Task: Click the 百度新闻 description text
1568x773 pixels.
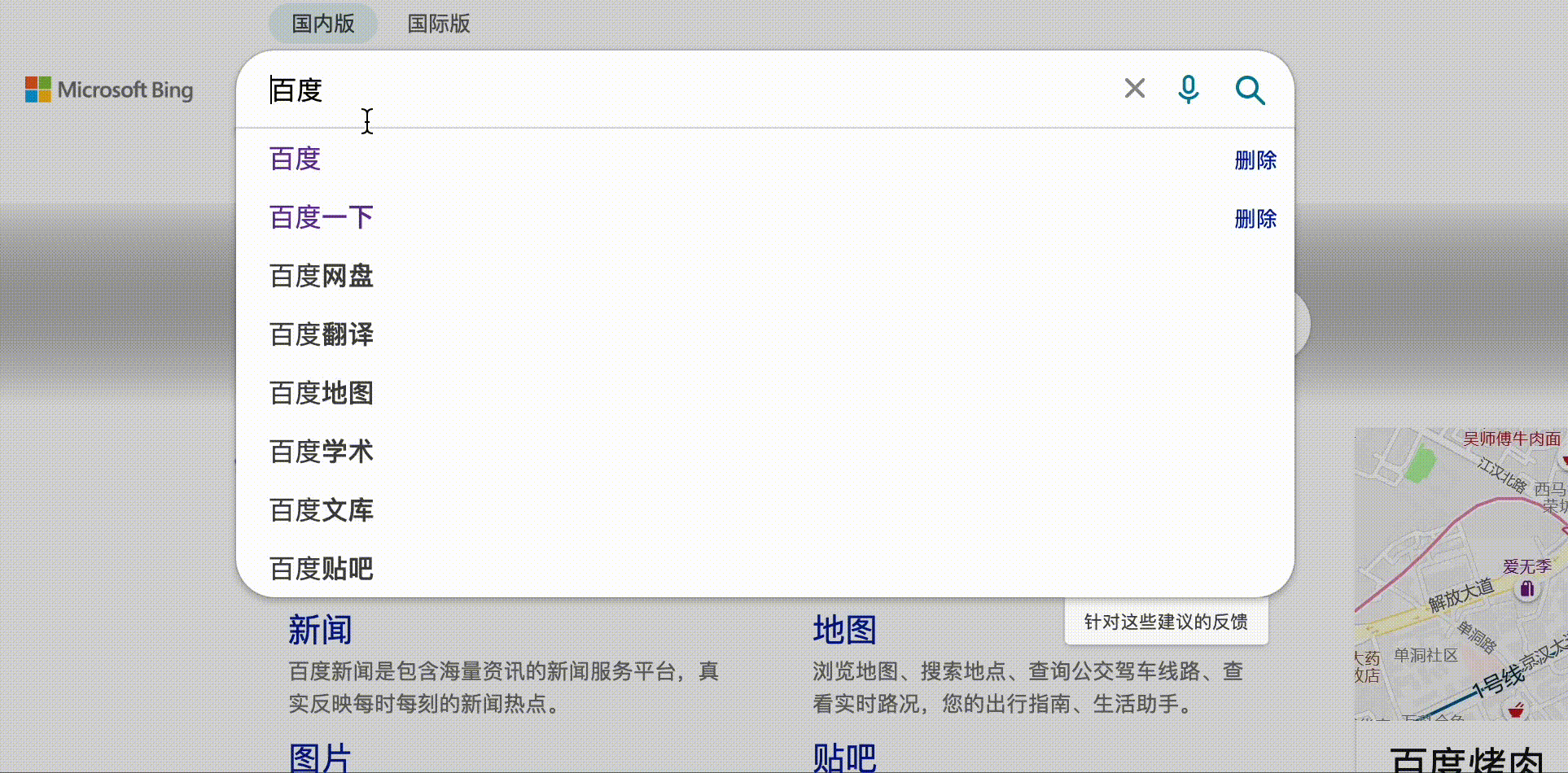Action: [x=504, y=688]
